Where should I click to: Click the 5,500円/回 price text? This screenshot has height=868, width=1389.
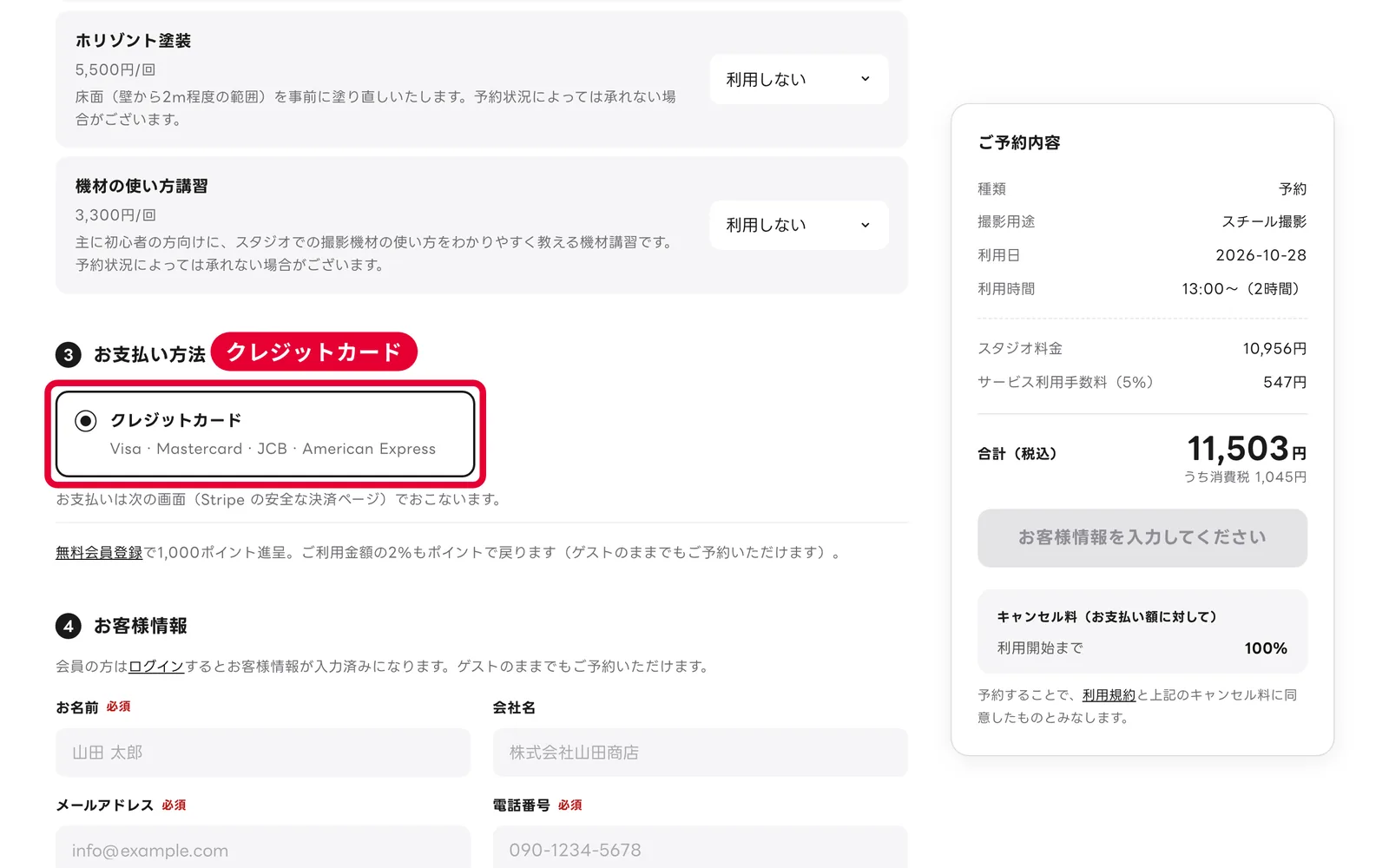click(x=115, y=69)
